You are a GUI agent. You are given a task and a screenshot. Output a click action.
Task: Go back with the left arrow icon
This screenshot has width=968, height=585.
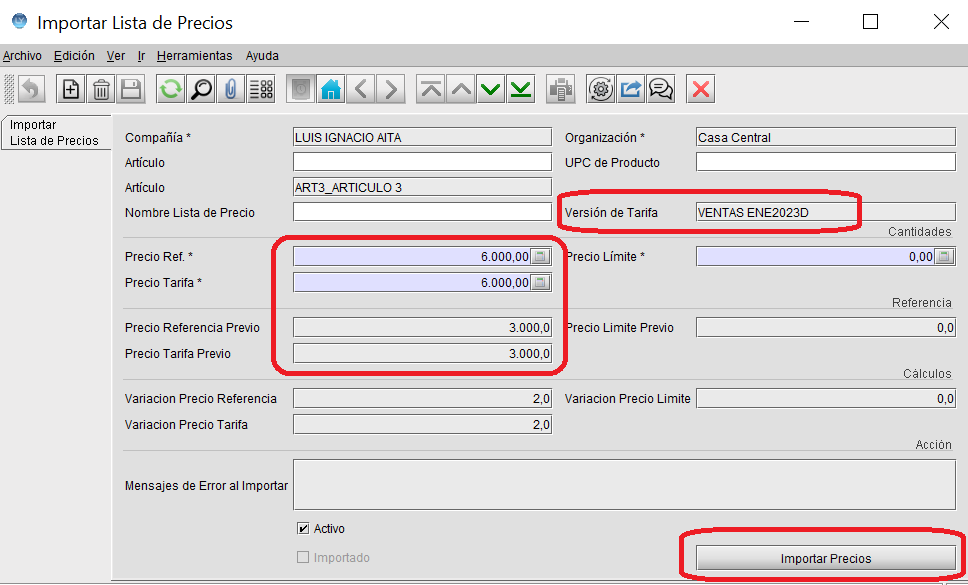pyautogui.click(x=361, y=89)
